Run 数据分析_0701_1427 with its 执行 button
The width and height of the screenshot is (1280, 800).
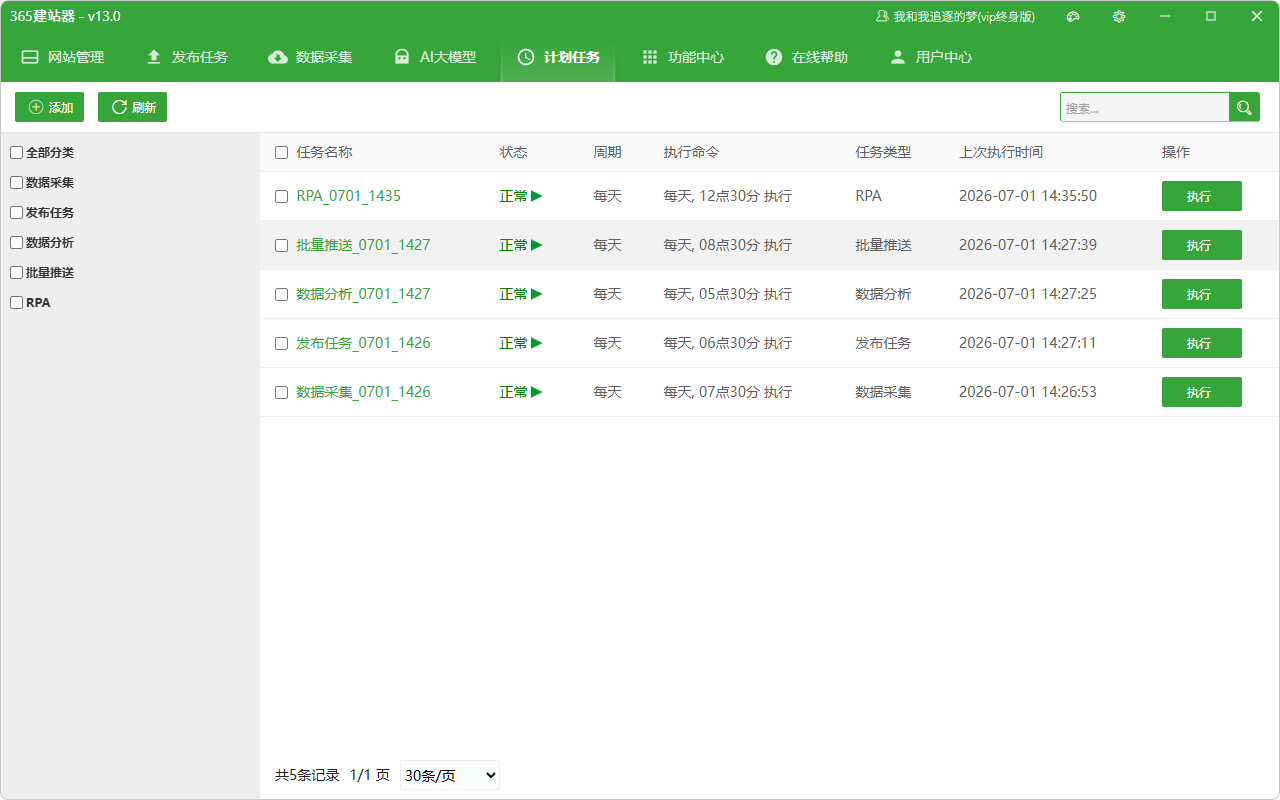click(x=1201, y=294)
